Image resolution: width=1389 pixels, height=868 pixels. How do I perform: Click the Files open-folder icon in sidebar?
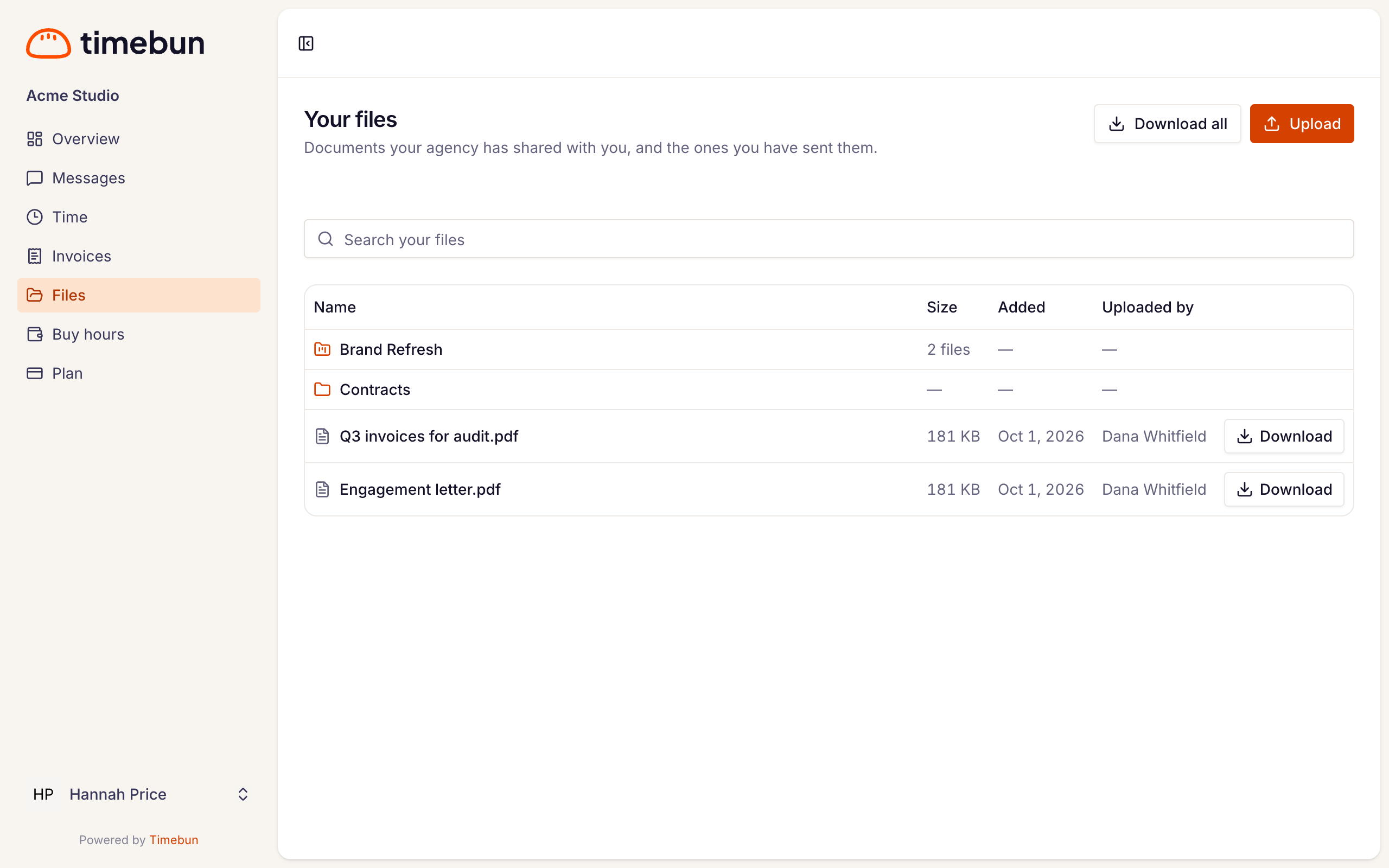tap(34, 295)
